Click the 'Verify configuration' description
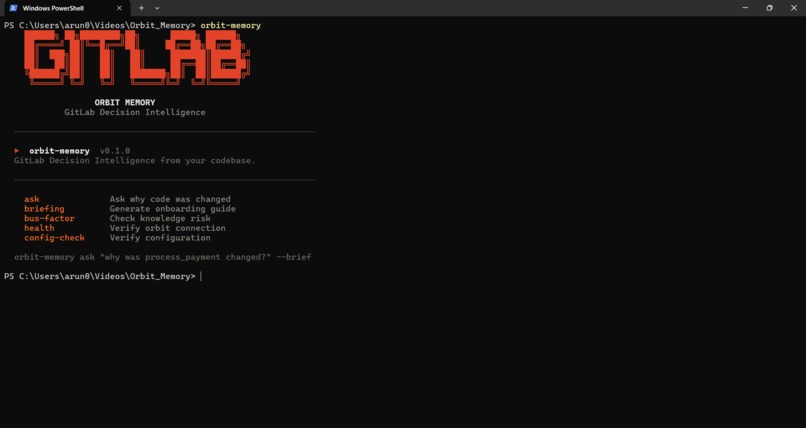This screenshot has height=428, width=806. (x=160, y=238)
